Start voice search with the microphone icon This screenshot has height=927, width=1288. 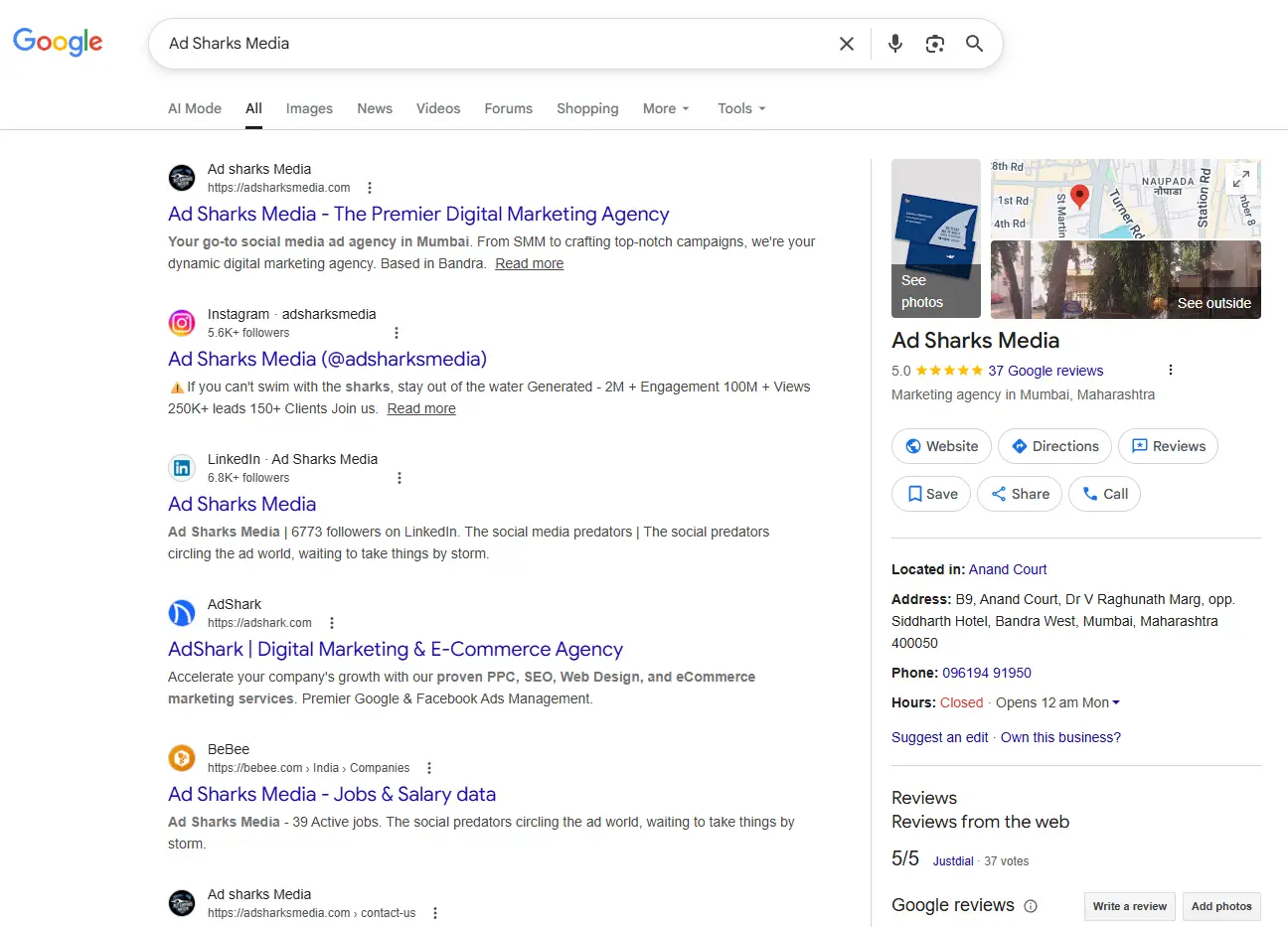click(894, 44)
